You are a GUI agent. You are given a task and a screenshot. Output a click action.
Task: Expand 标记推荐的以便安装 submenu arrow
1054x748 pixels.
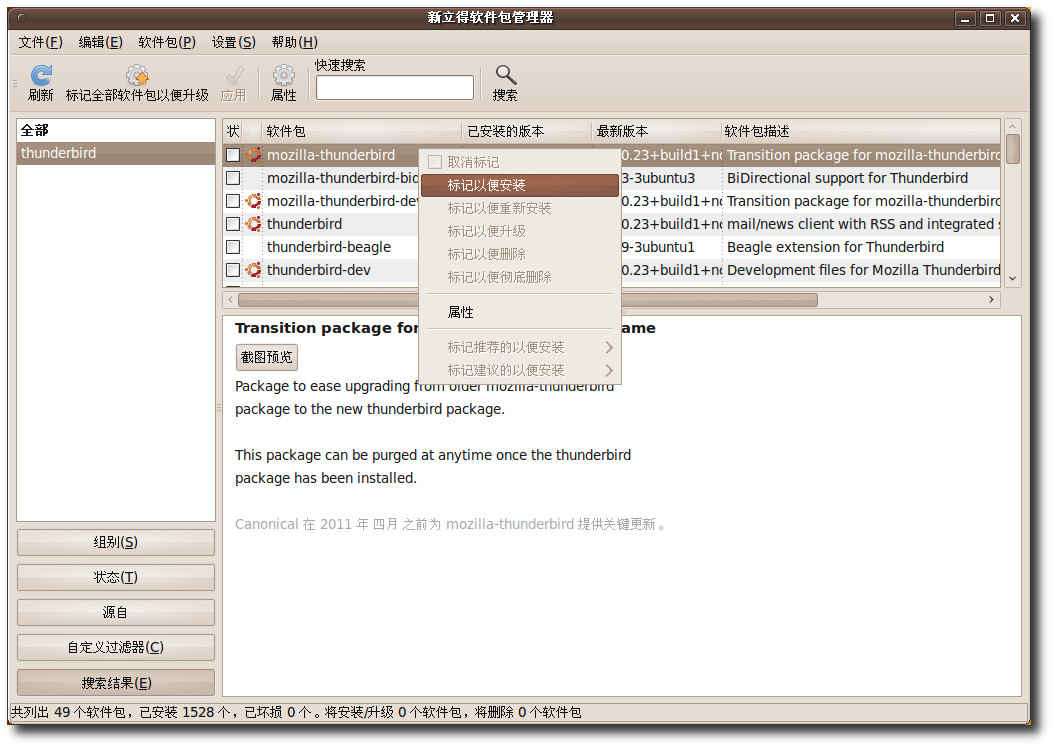pyautogui.click(x=608, y=347)
